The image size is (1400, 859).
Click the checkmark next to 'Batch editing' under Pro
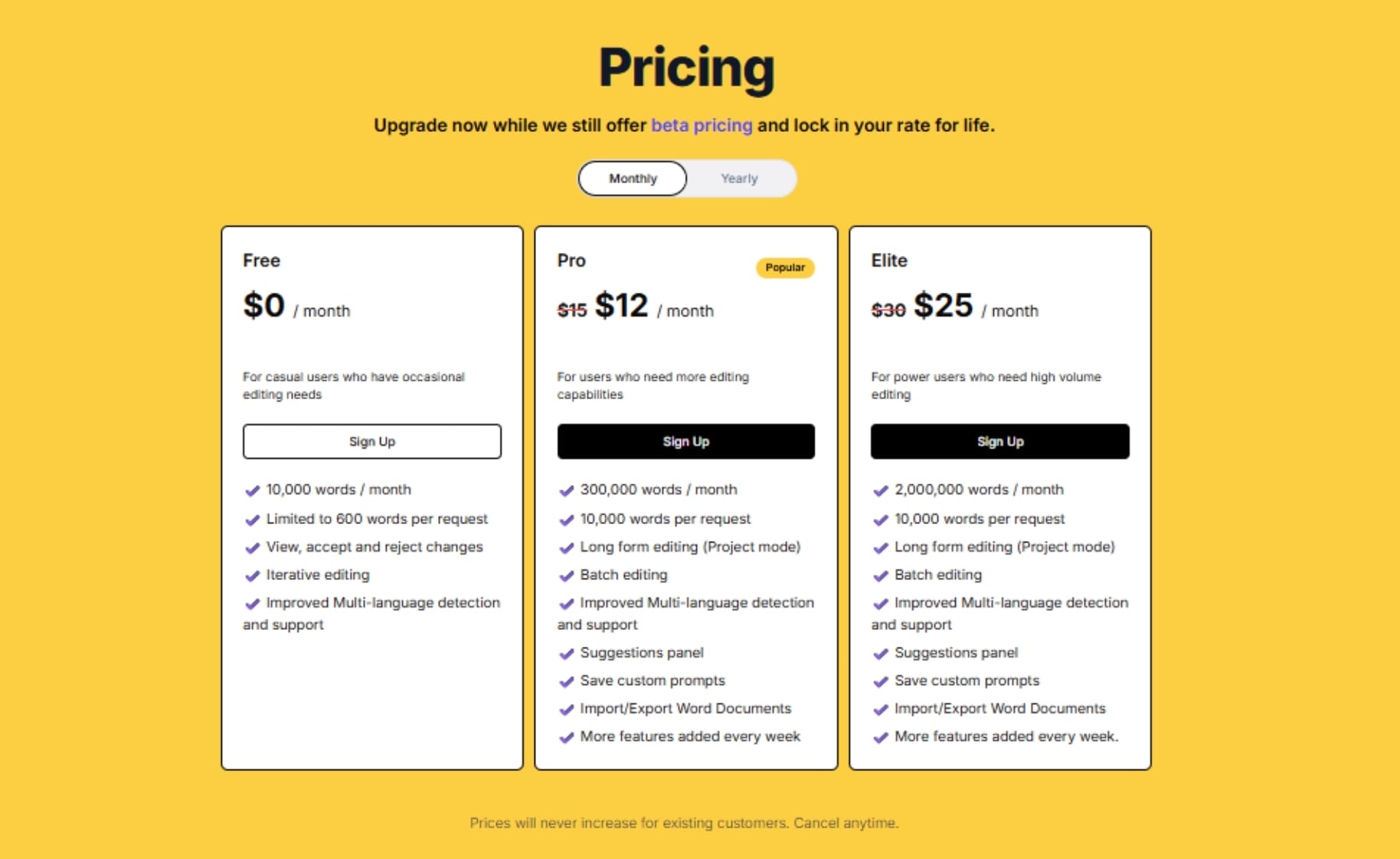point(567,575)
